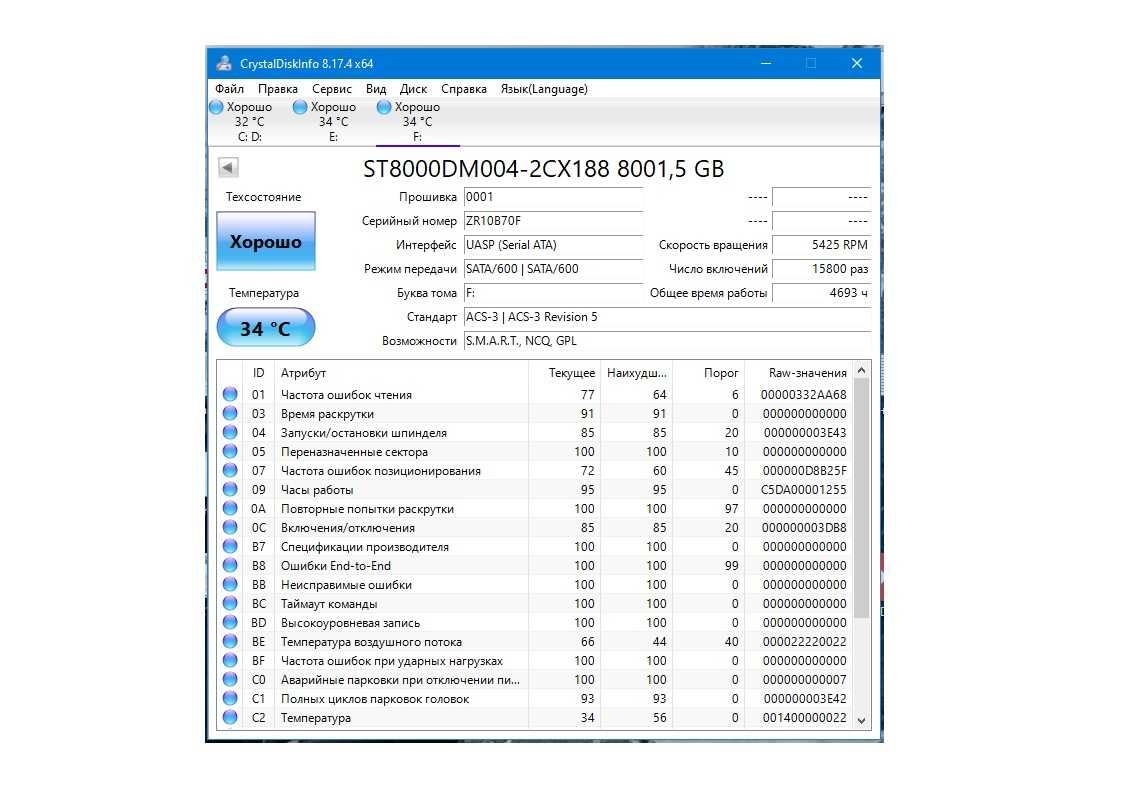1123x794 pixels.
Task: Click status orb for attribute BD row
Action: click(230, 622)
